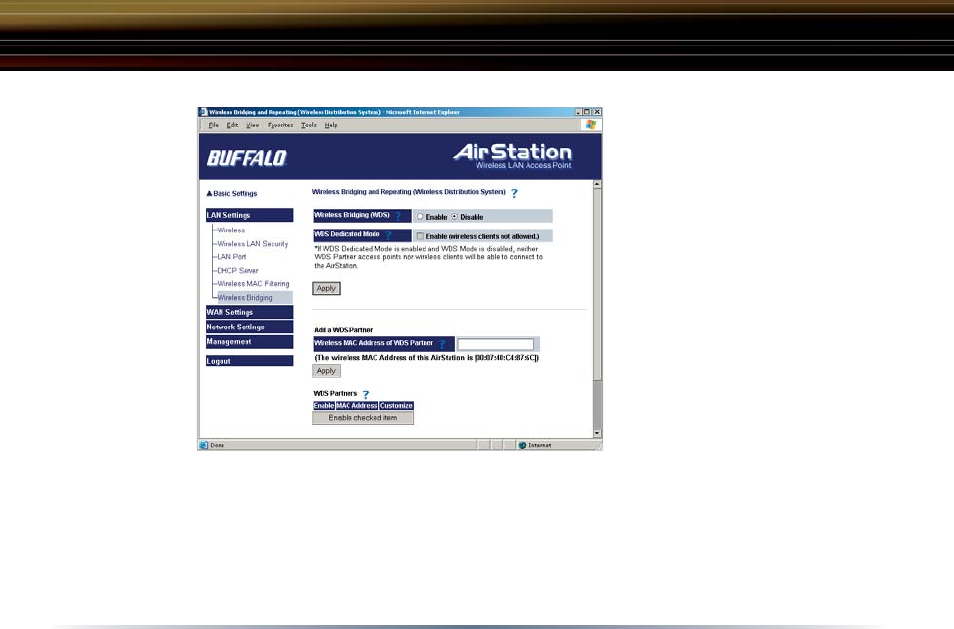Click the Enable column header in WDS Partners table
Image resolution: width=954 pixels, height=629 pixels.
324,406
